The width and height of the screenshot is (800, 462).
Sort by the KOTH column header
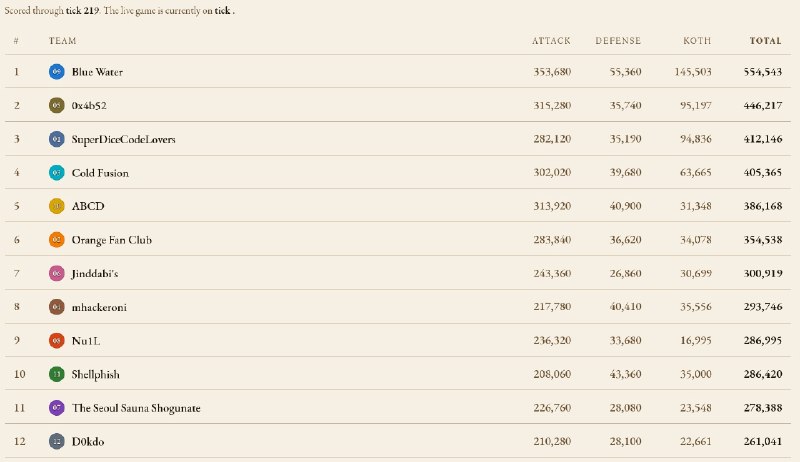pyautogui.click(x=697, y=41)
